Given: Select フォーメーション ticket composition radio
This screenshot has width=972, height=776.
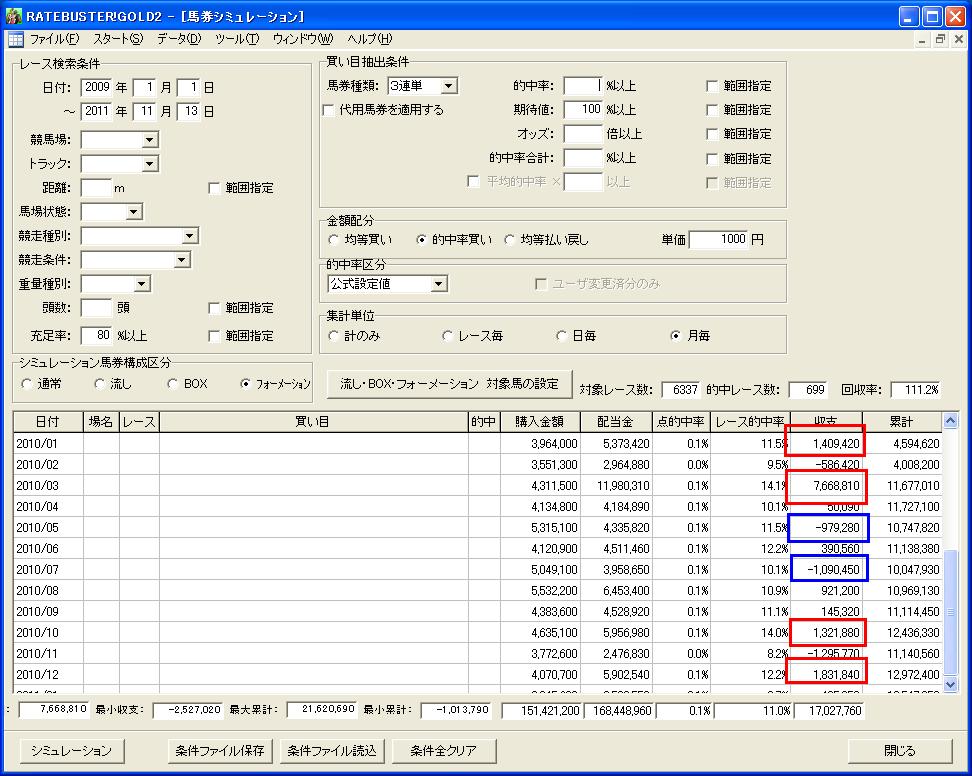Looking at the screenshot, I should point(246,384).
